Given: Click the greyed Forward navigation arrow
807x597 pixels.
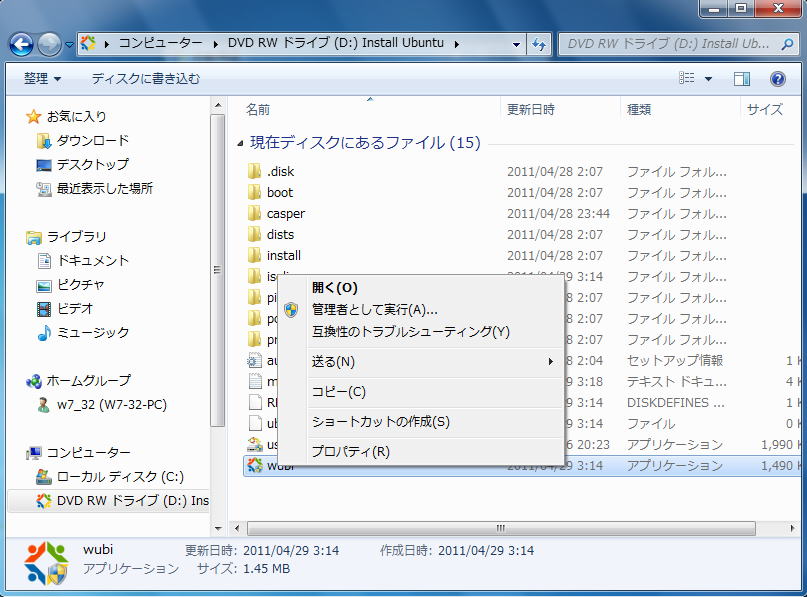Looking at the screenshot, I should point(49,44).
